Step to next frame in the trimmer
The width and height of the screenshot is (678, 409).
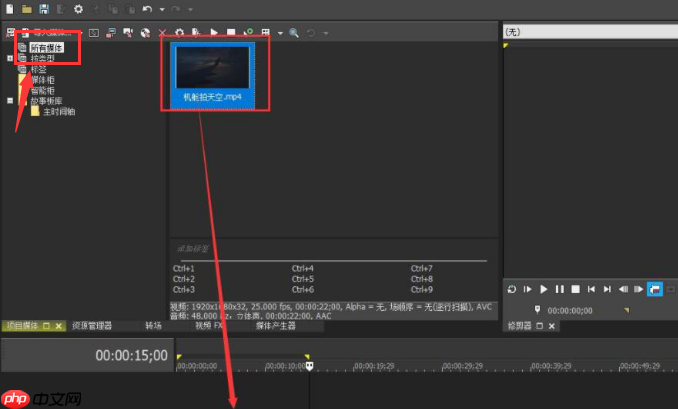639,289
